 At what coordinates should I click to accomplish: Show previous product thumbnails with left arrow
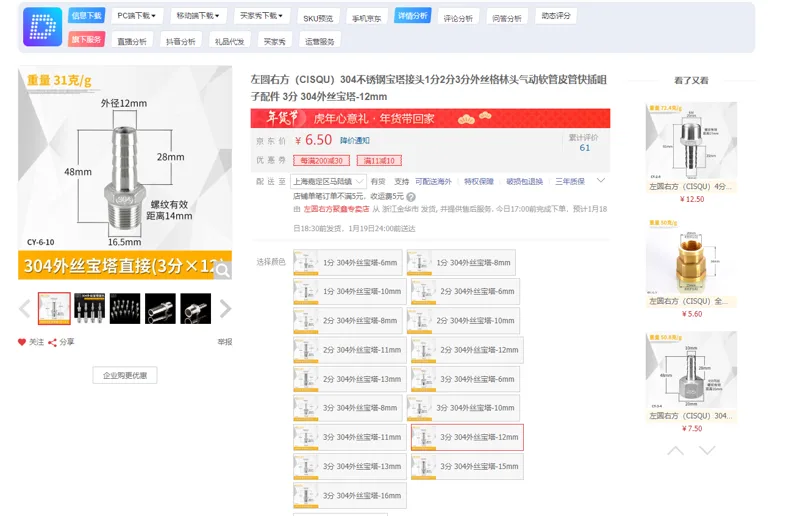point(24,309)
